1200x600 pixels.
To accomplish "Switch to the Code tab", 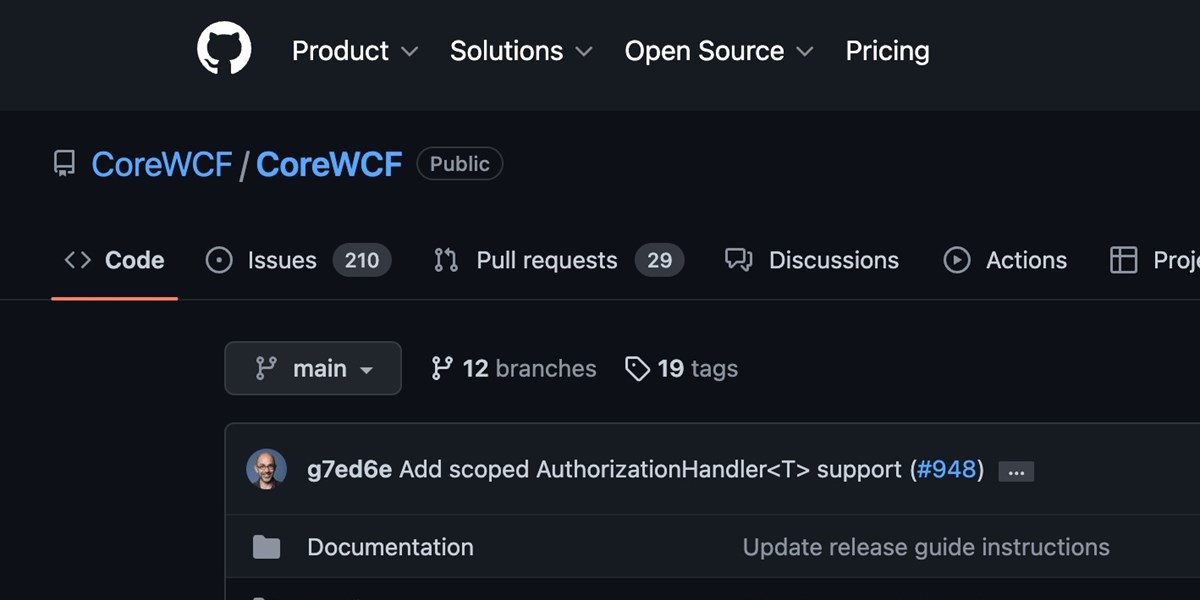I will coord(114,260).
